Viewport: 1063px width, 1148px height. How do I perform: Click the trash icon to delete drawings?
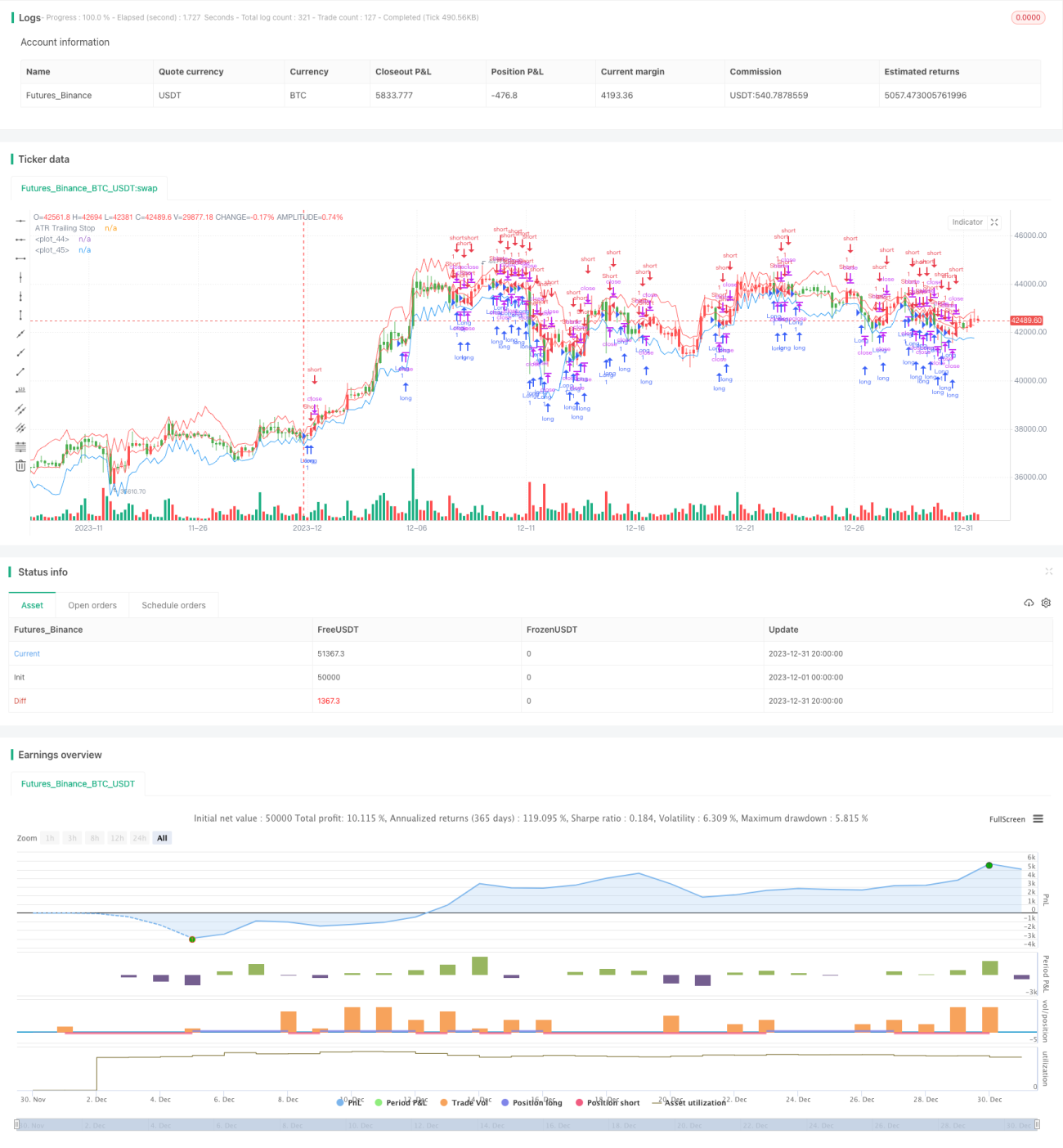click(x=20, y=465)
